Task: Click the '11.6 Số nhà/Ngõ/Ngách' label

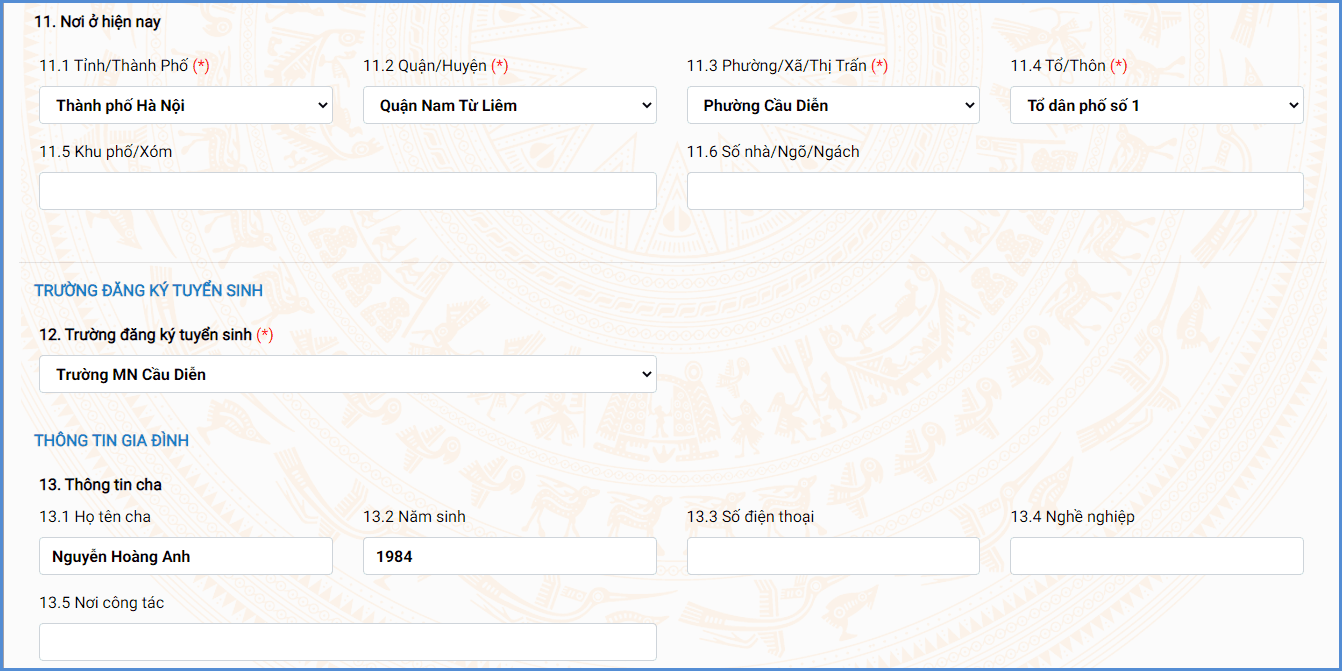Action: 772,152
